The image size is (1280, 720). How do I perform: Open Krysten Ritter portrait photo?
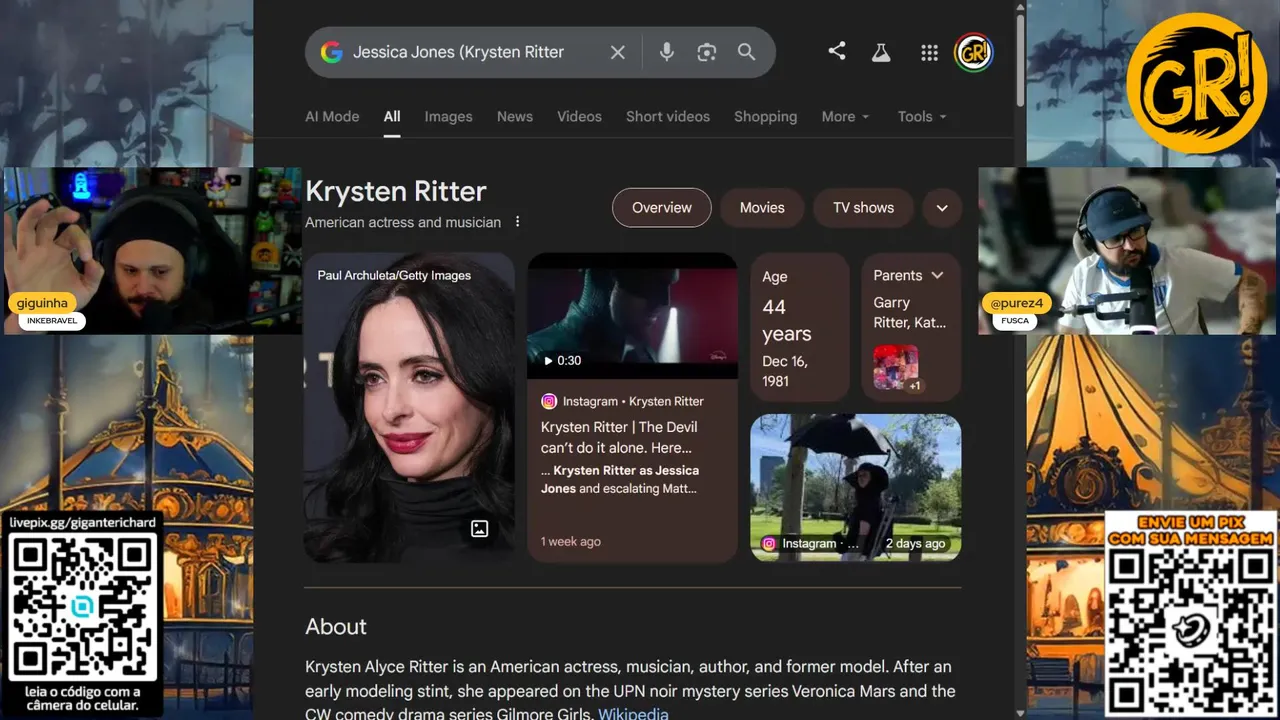coord(409,407)
